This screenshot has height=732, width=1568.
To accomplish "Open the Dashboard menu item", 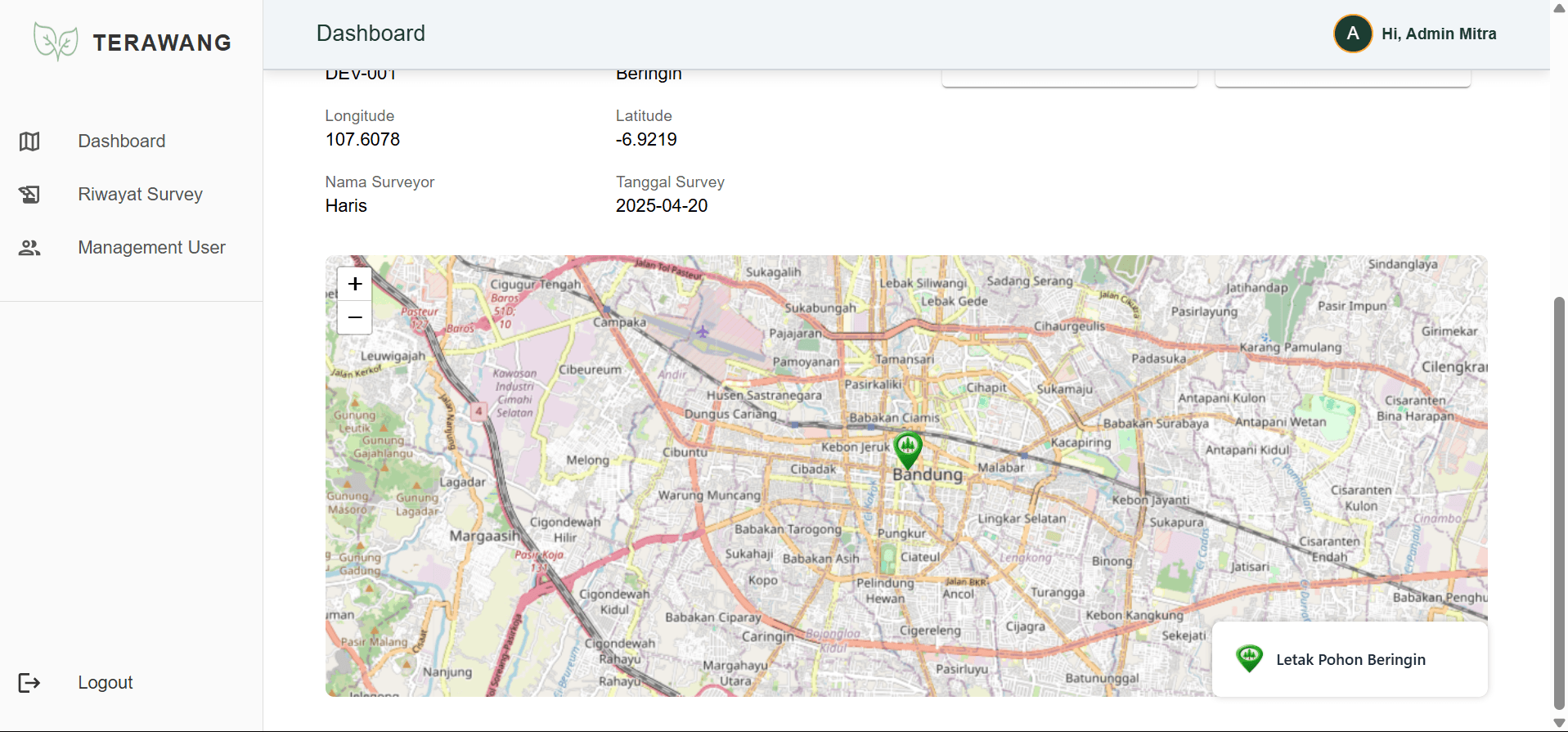I will [122, 141].
